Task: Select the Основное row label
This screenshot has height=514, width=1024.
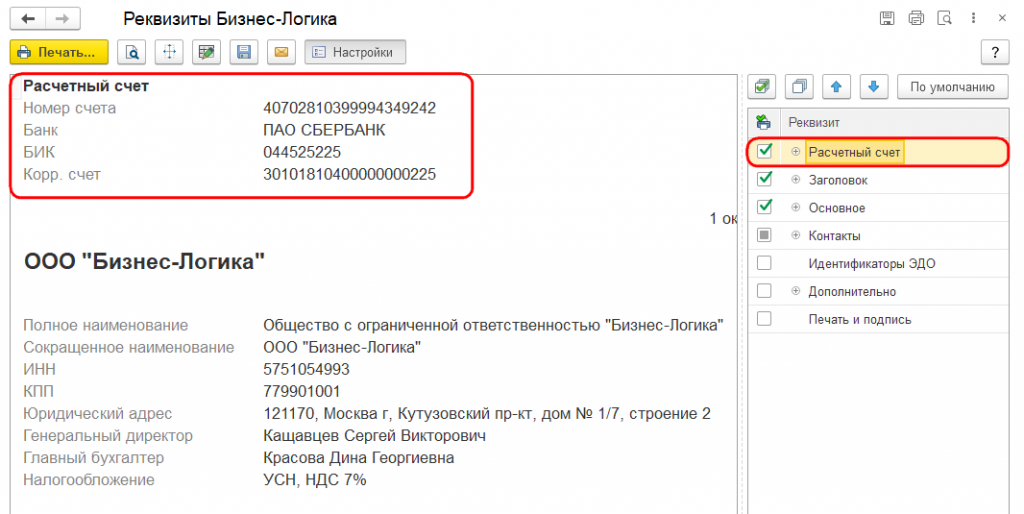Action: pos(837,208)
